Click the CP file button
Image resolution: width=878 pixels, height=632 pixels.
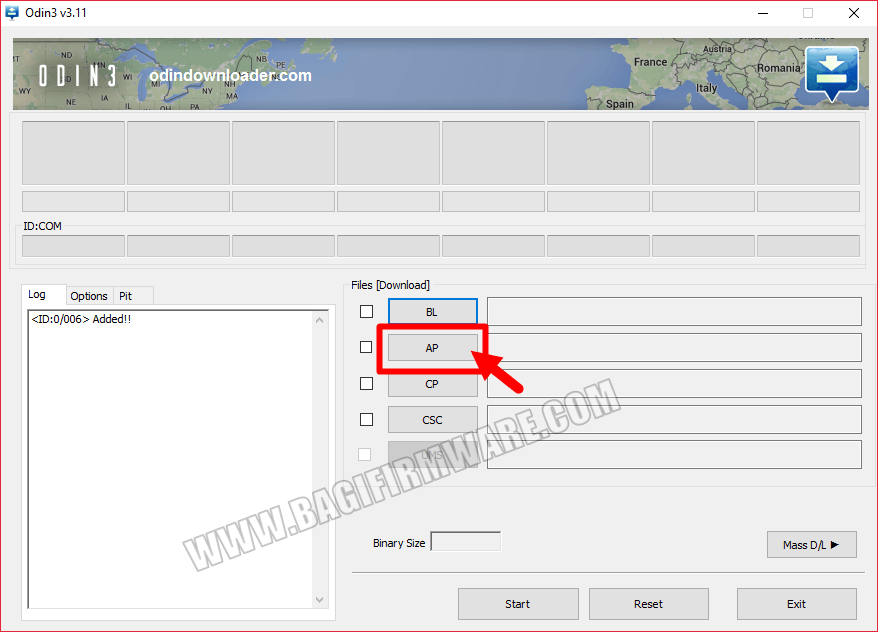click(x=433, y=384)
